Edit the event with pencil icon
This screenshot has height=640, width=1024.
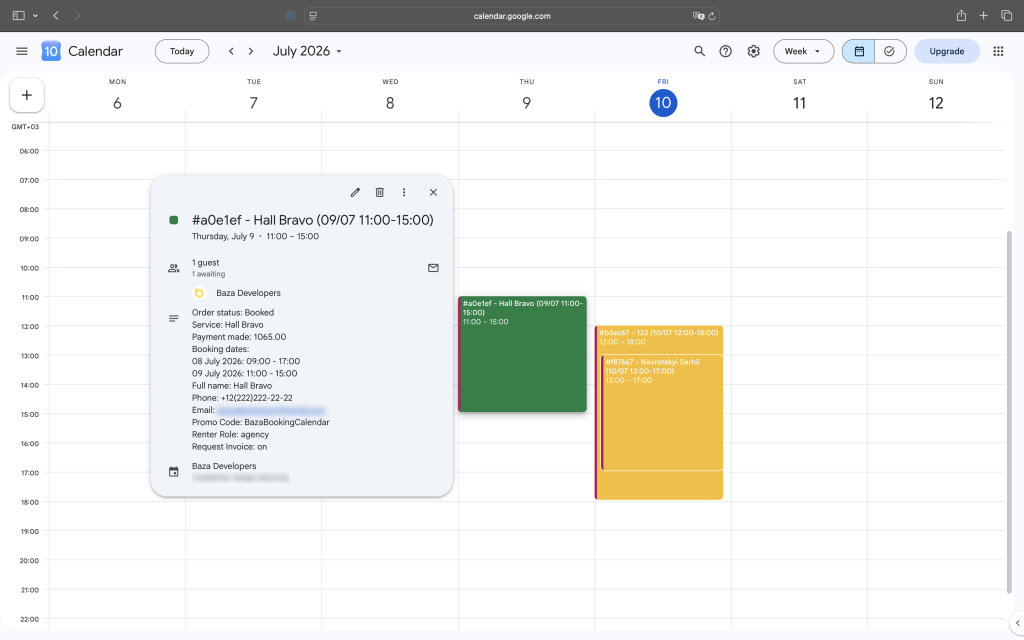click(355, 192)
